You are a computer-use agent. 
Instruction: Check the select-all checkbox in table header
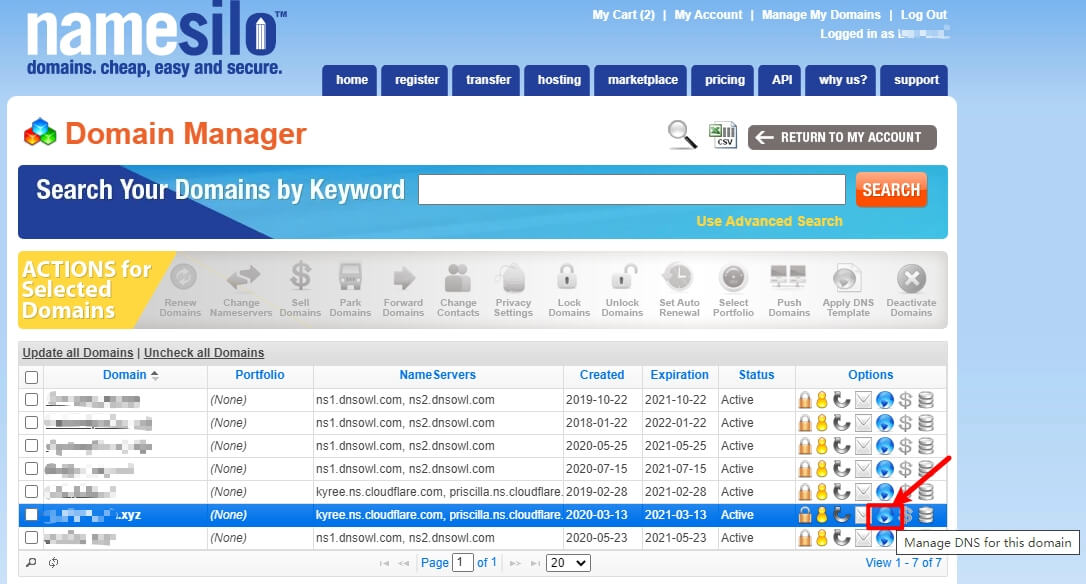click(31, 378)
